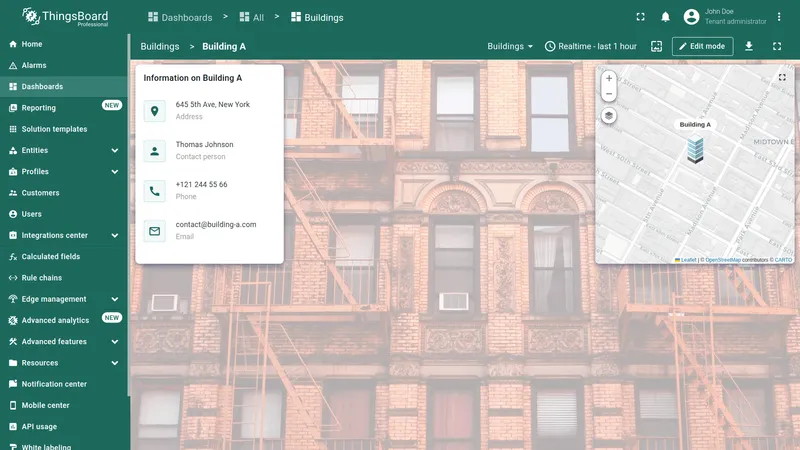Select Dashboards in the sidebar
800x450 pixels.
pos(64,87)
